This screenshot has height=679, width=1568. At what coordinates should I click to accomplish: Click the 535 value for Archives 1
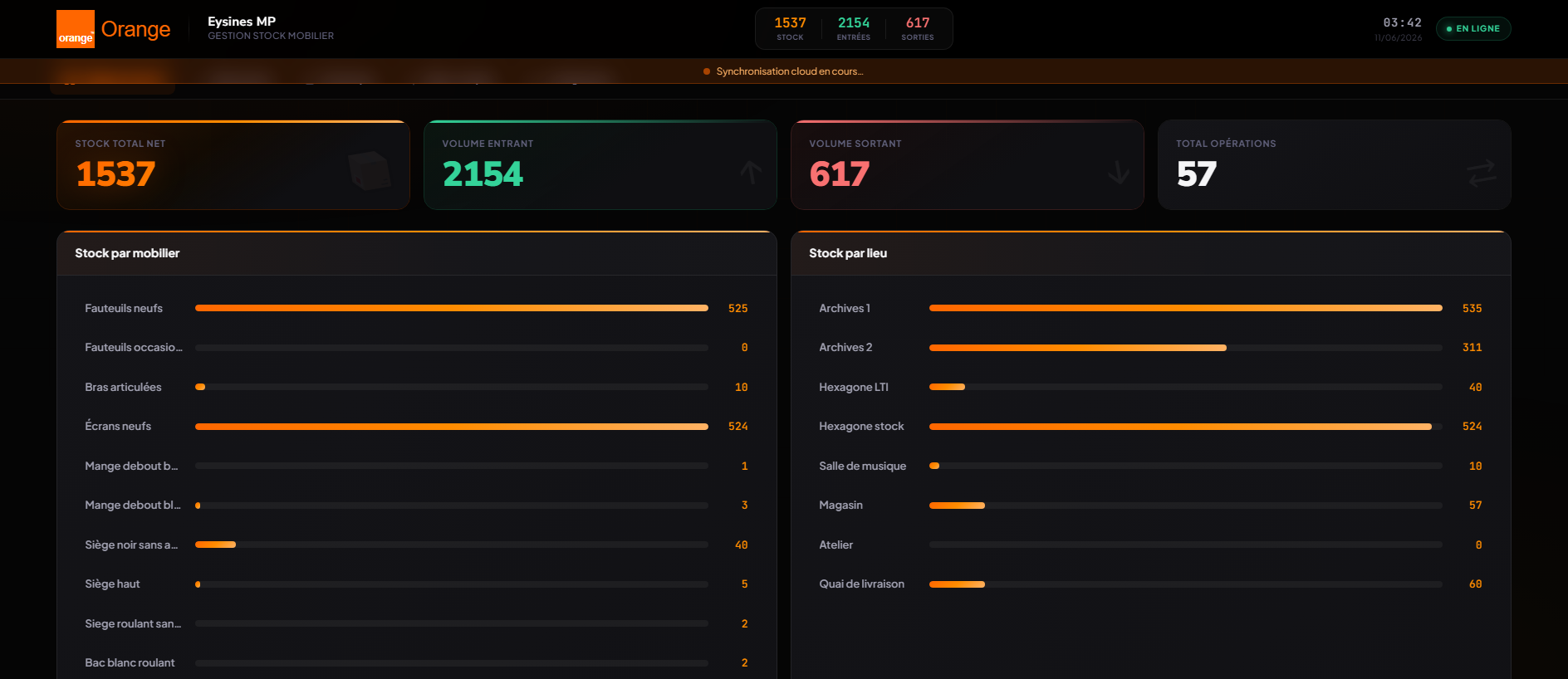1472,308
